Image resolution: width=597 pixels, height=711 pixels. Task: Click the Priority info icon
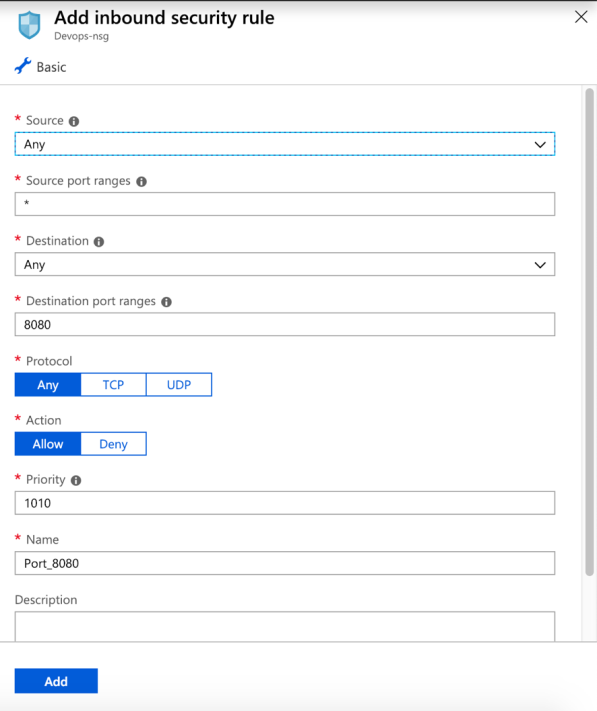point(76,481)
